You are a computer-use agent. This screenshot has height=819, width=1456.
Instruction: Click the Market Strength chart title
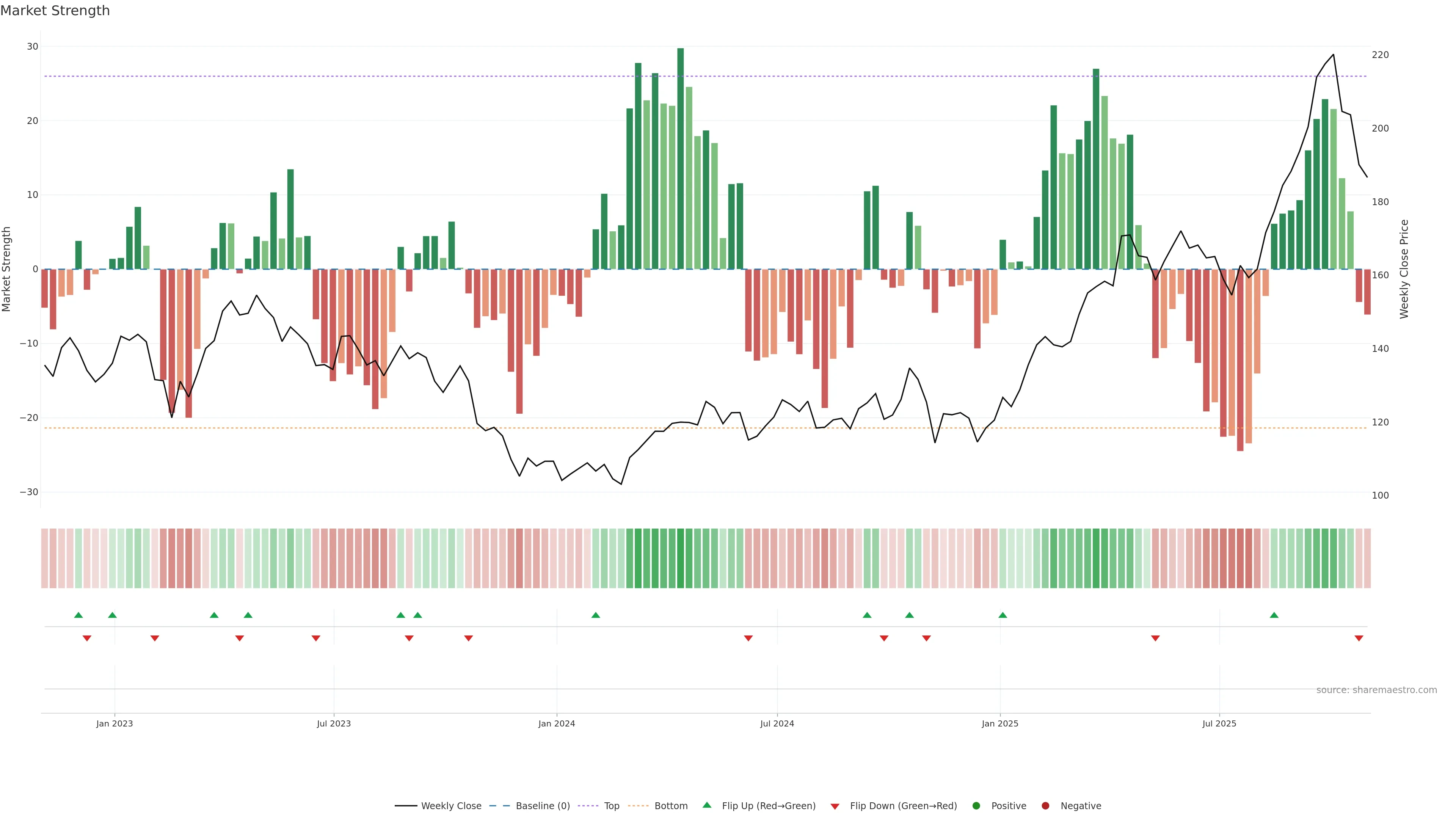click(55, 11)
